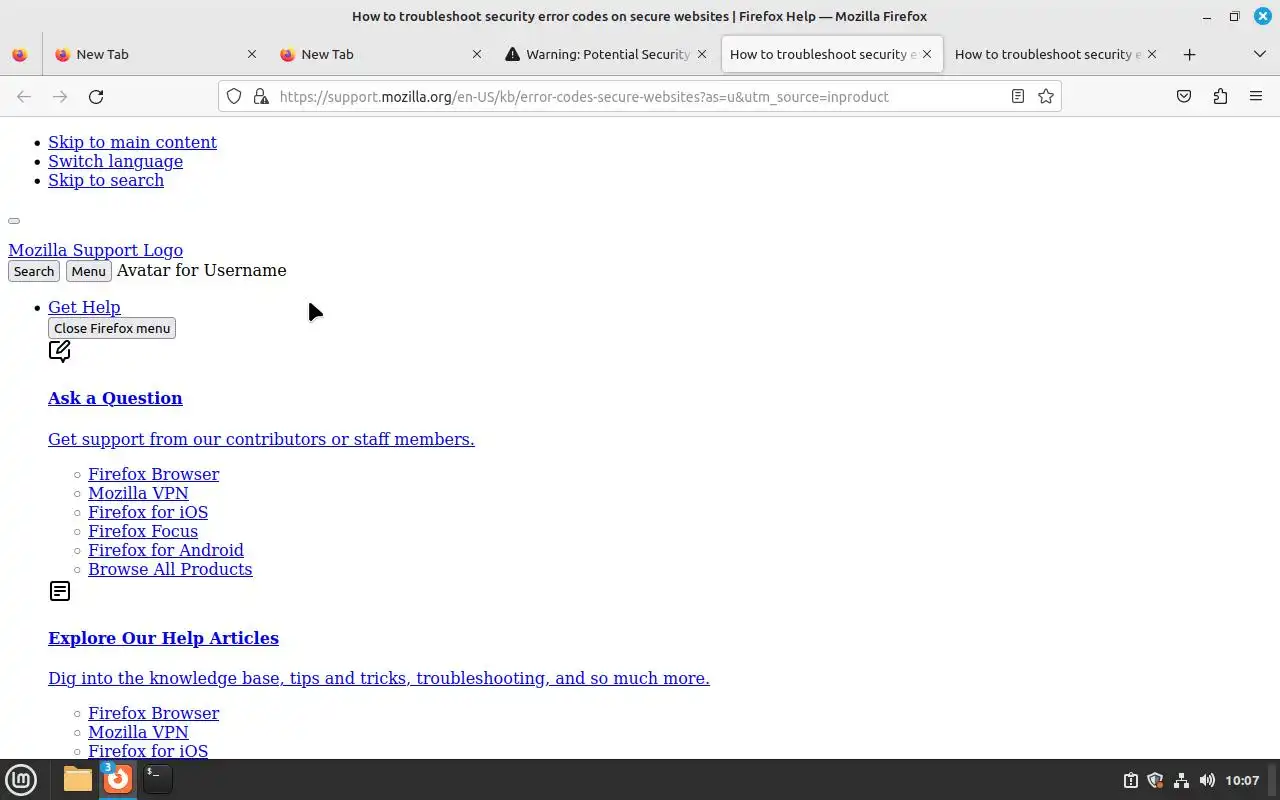This screenshot has width=1280, height=800.
Task: Bookmark this page with the star
Action: click(1046, 96)
